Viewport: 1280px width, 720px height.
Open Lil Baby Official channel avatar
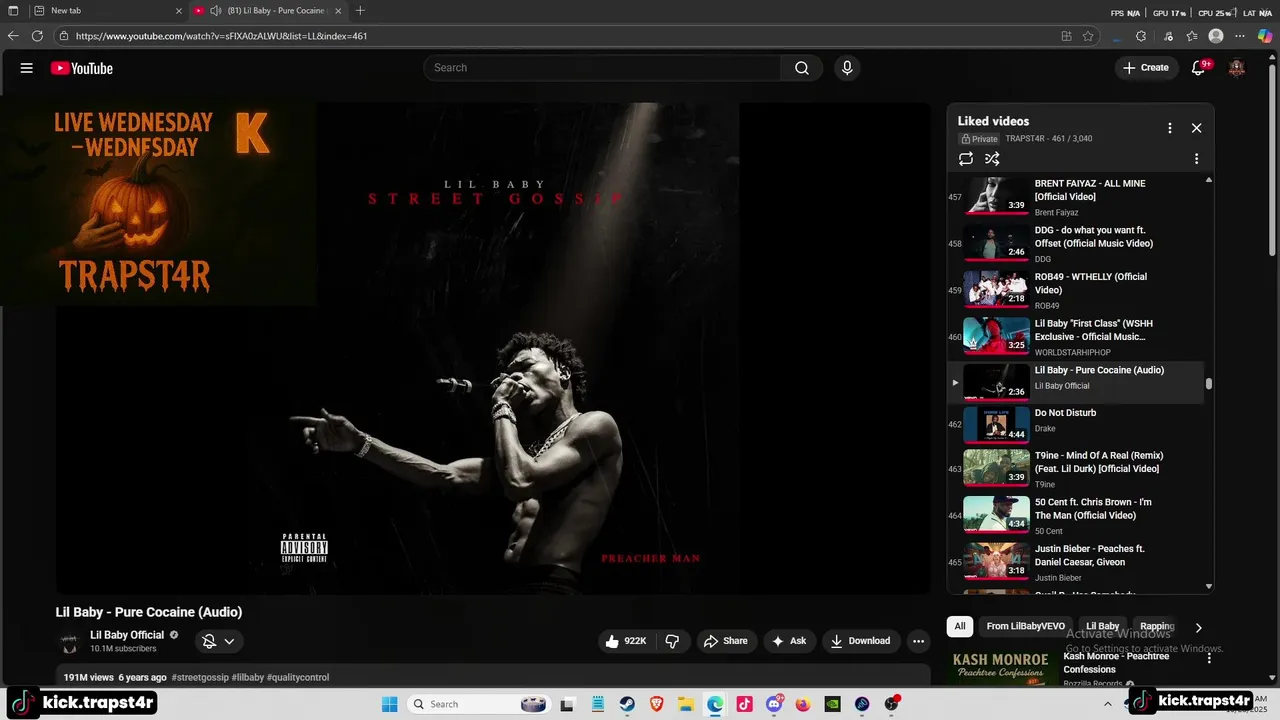coord(69,642)
